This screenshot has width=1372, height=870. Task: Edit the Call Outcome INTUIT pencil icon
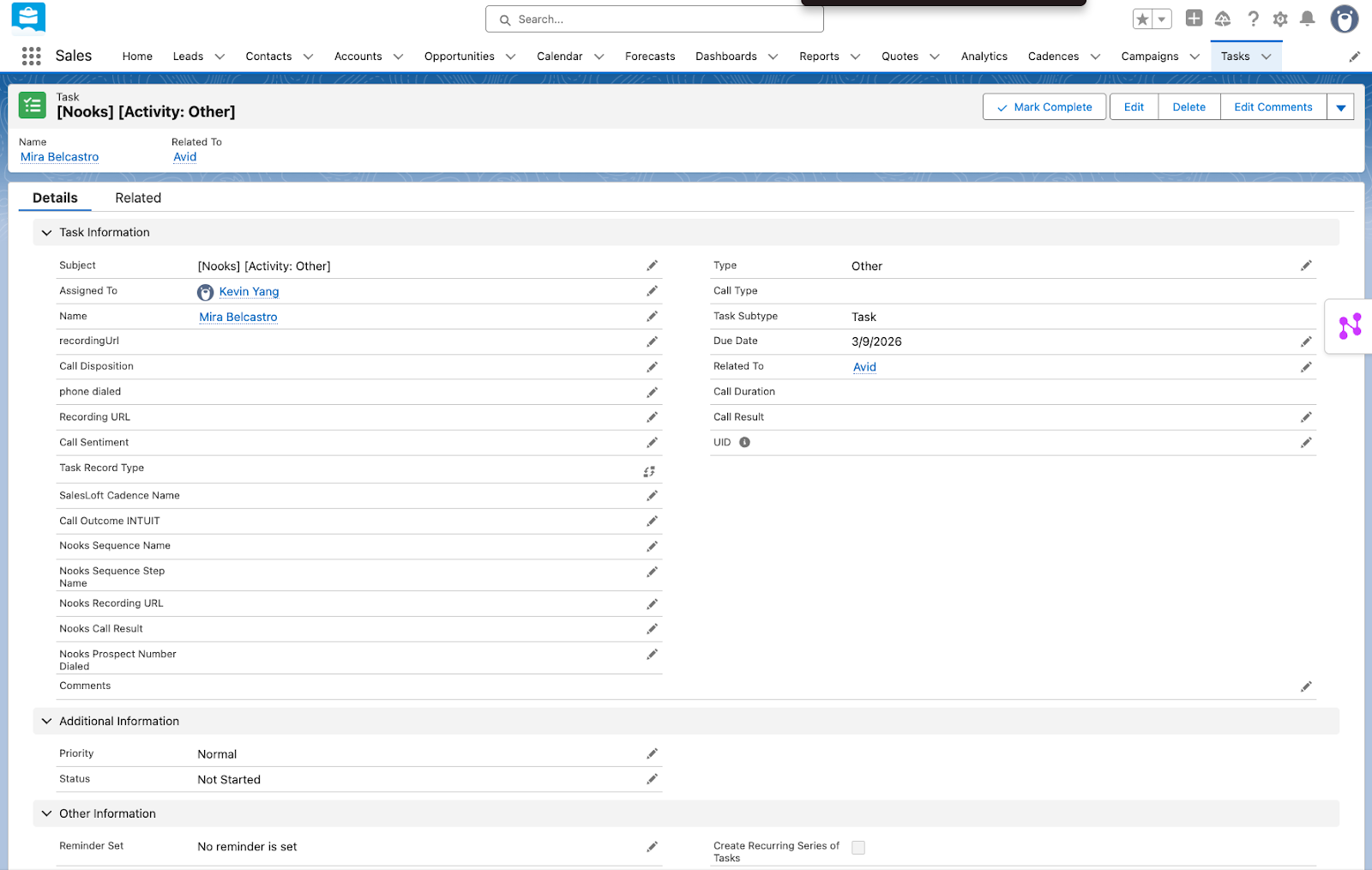[x=652, y=521]
